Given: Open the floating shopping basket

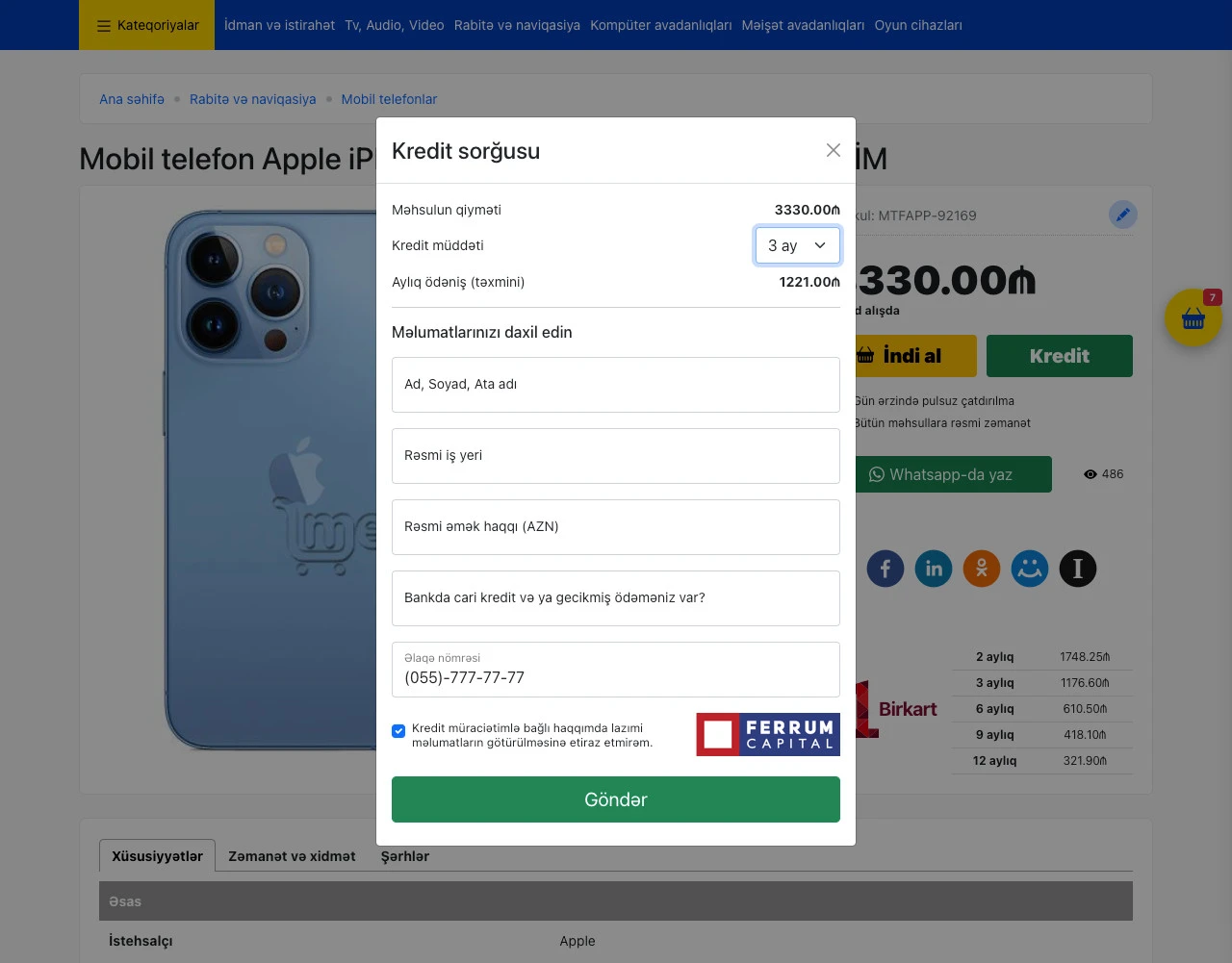Looking at the screenshot, I should [1193, 317].
